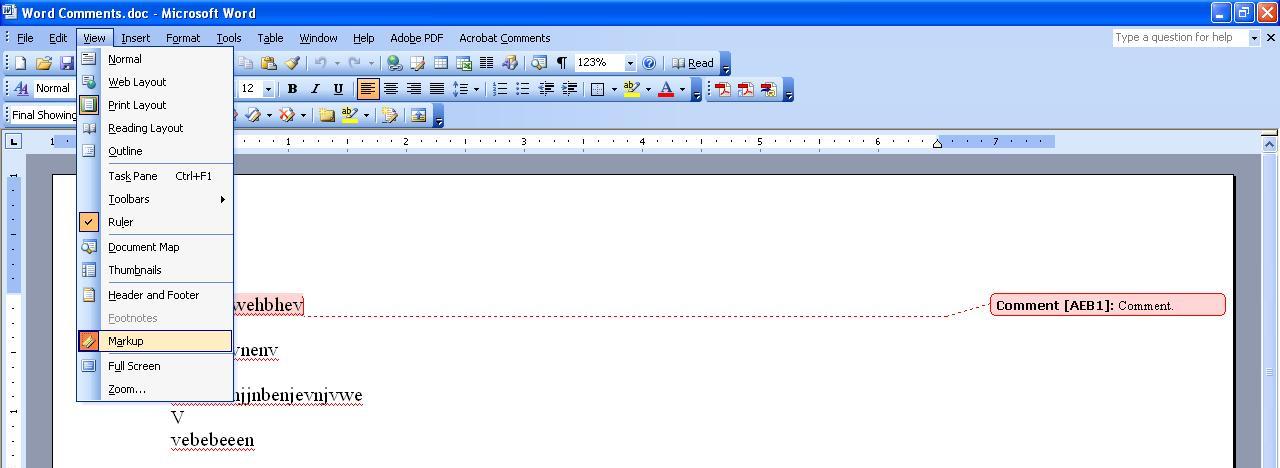
Task: Click the Bullets list icon
Action: pos(522,89)
